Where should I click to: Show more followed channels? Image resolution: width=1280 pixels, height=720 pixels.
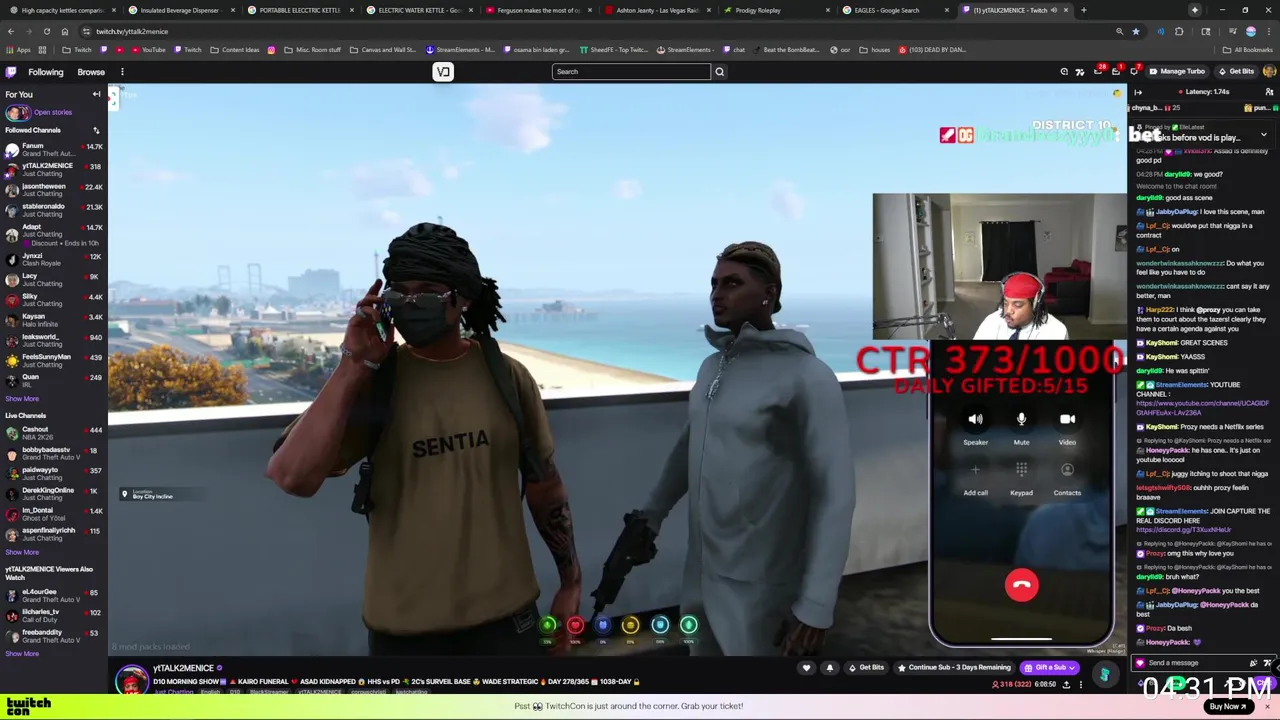pos(22,399)
